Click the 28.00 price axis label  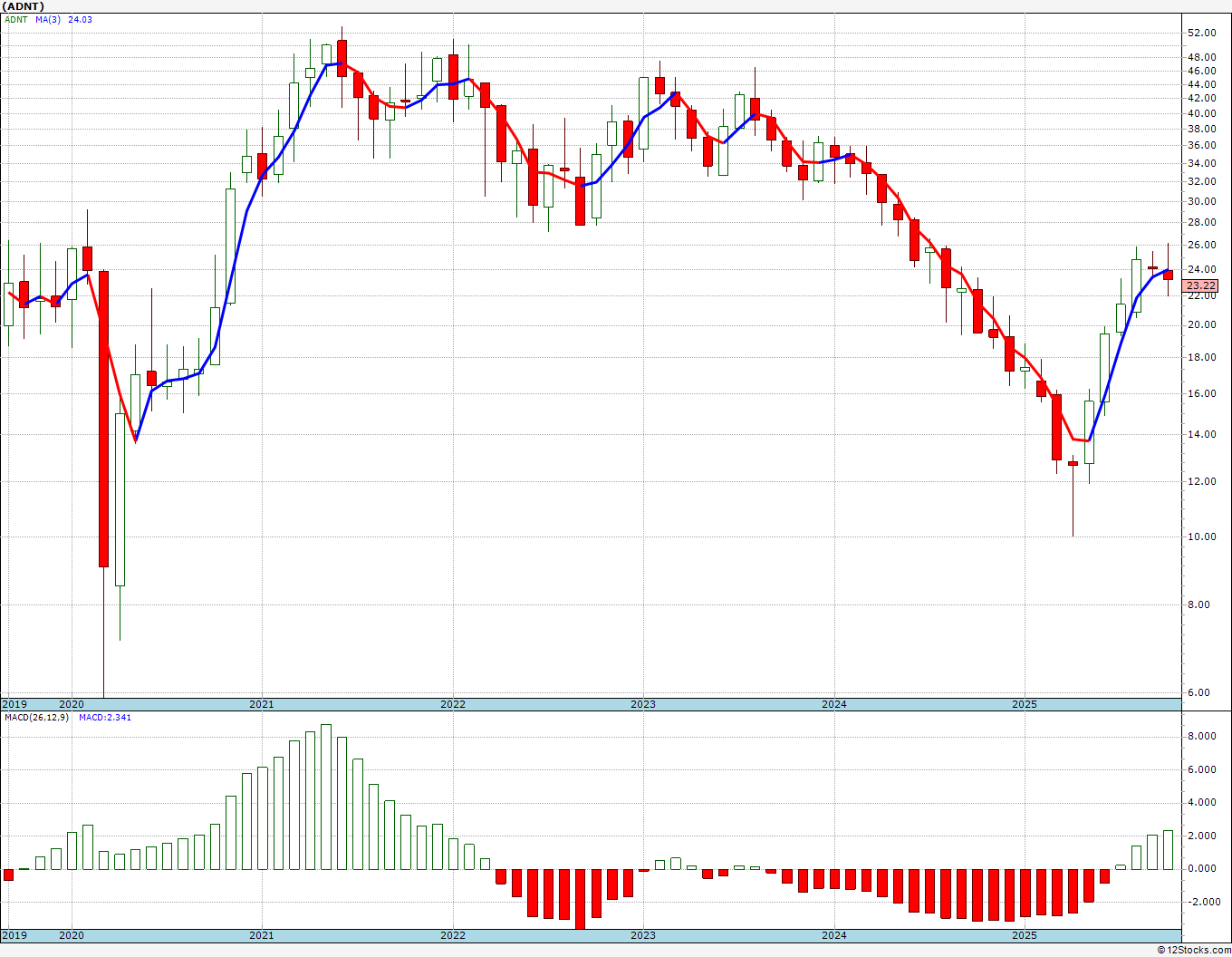[x=1201, y=222]
